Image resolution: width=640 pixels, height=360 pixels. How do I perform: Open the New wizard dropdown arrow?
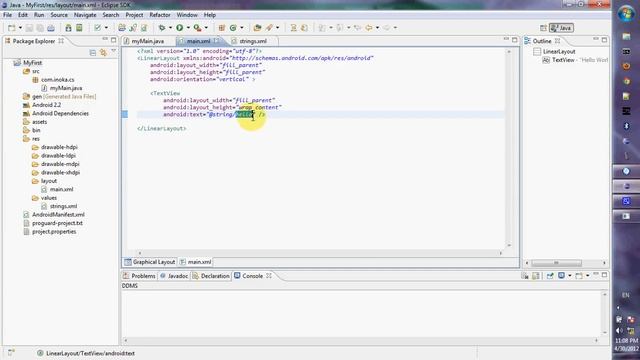[x=20, y=28]
